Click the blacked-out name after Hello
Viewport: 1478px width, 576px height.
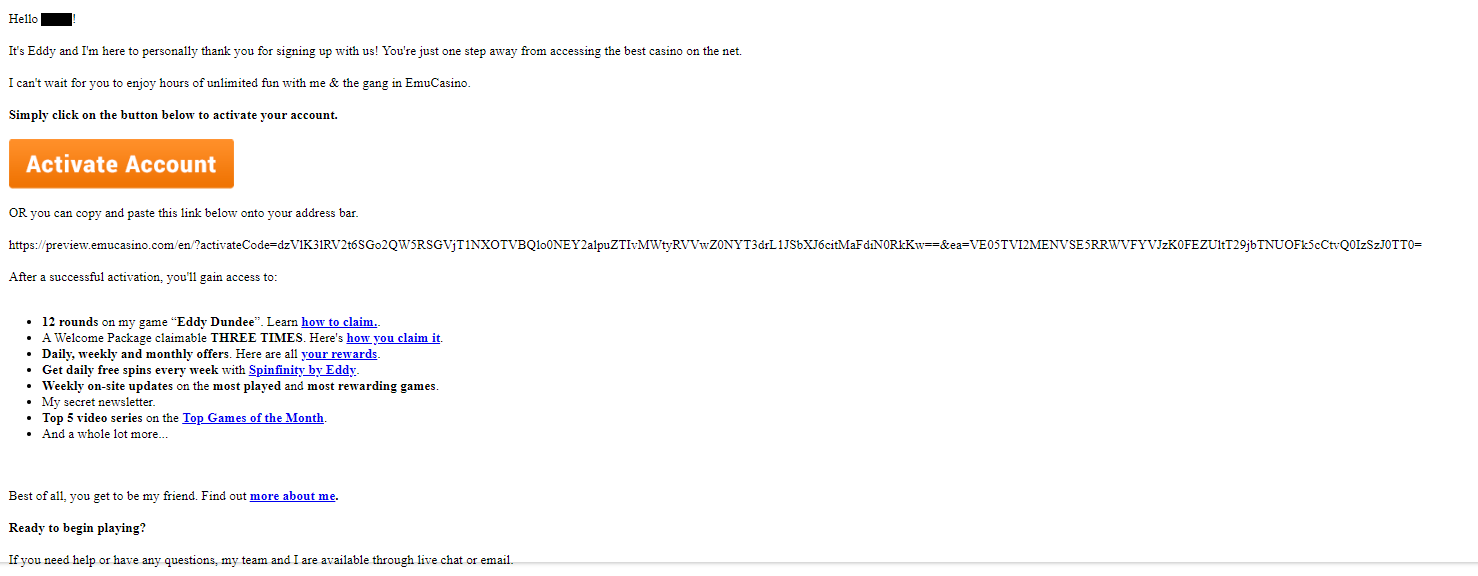[x=57, y=19]
